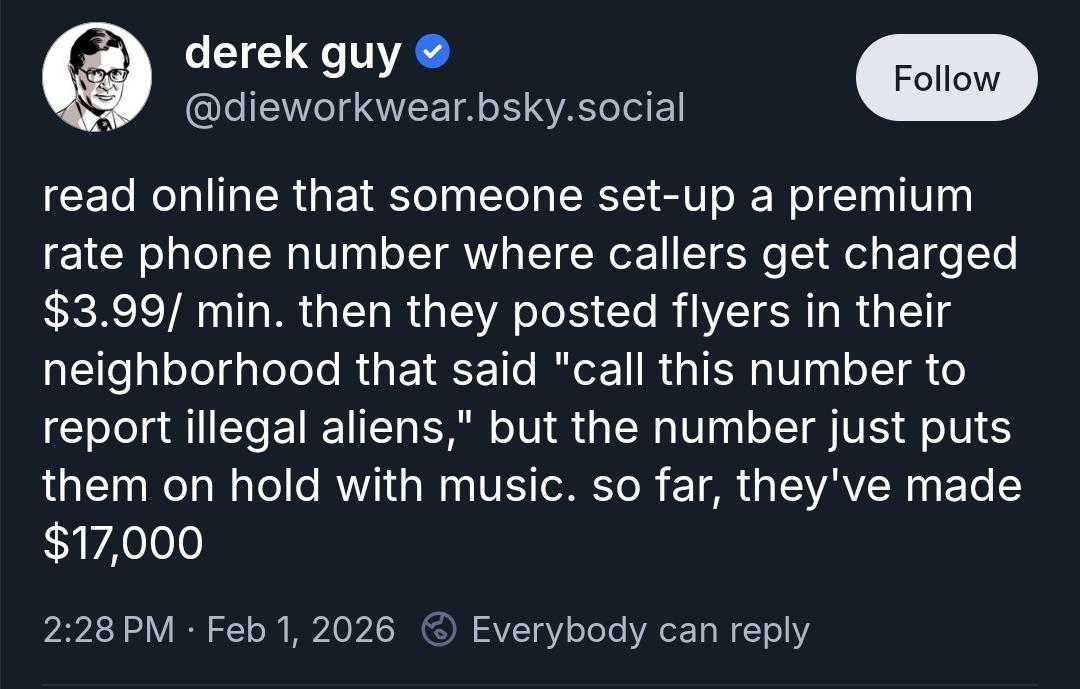This screenshot has height=689, width=1080.
Task: Click the phrase "premium" in the post
Action: [880, 196]
